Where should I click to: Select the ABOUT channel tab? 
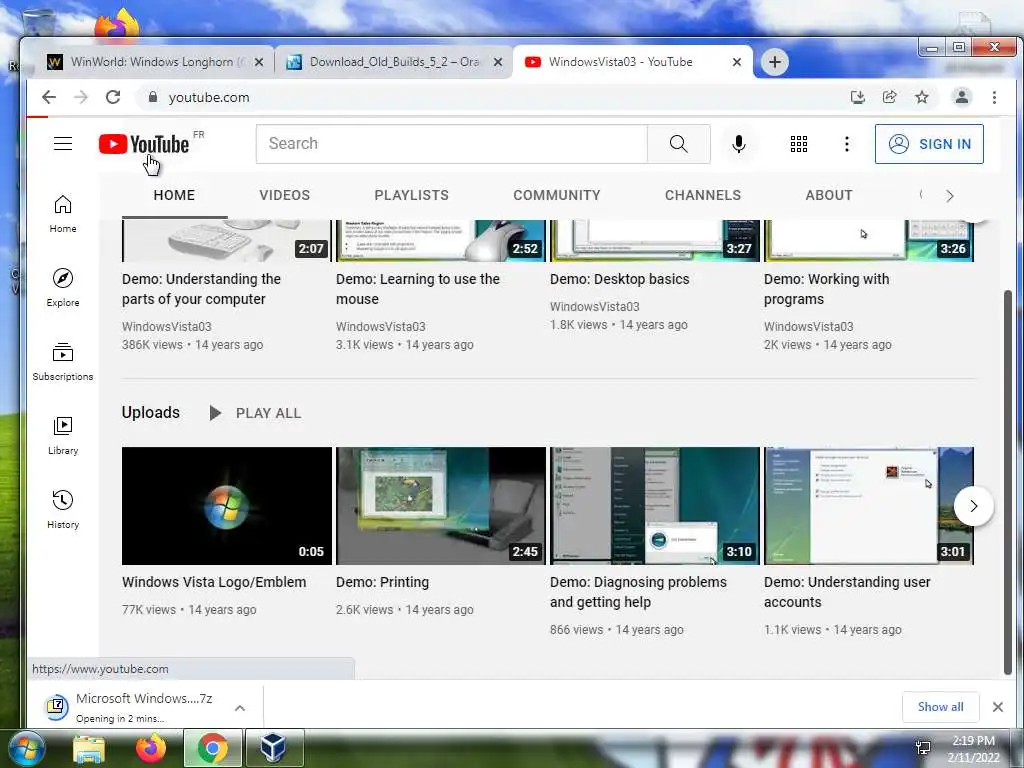[829, 195]
